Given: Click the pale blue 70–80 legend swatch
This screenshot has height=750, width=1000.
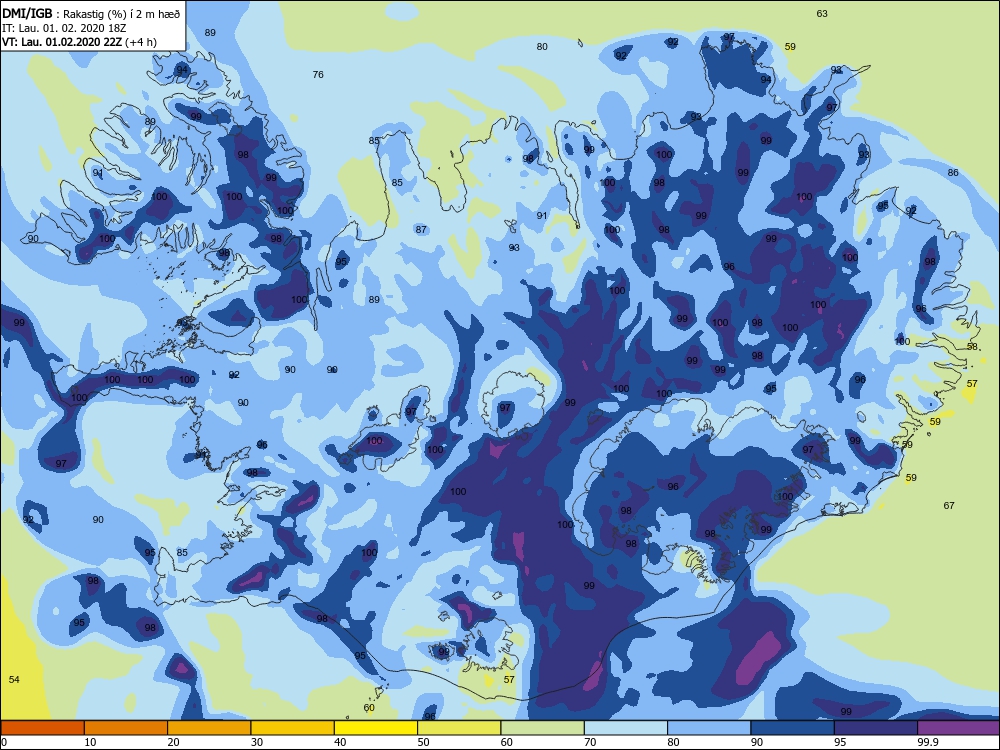Looking at the screenshot, I should click(626, 728).
